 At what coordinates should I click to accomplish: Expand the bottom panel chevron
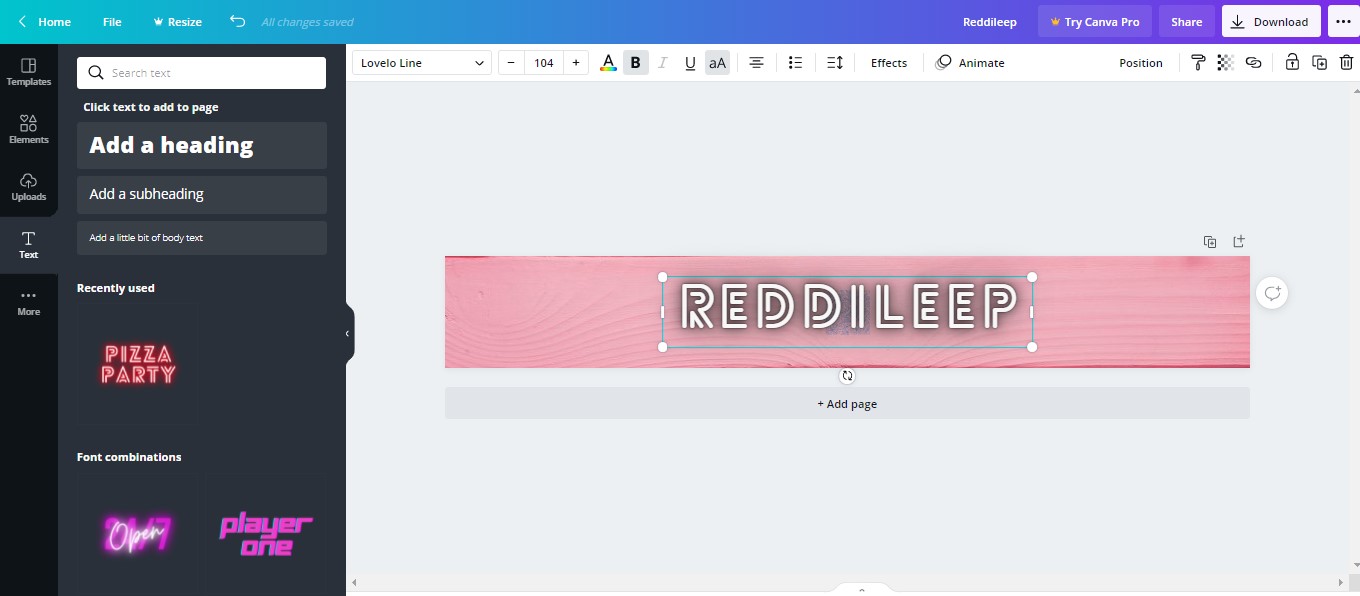coord(861,591)
